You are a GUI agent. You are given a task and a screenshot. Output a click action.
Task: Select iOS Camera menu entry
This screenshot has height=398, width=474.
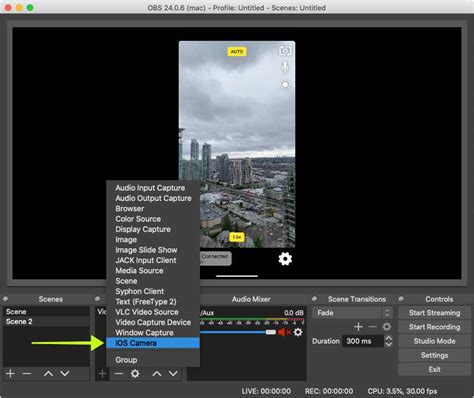[x=153, y=343]
